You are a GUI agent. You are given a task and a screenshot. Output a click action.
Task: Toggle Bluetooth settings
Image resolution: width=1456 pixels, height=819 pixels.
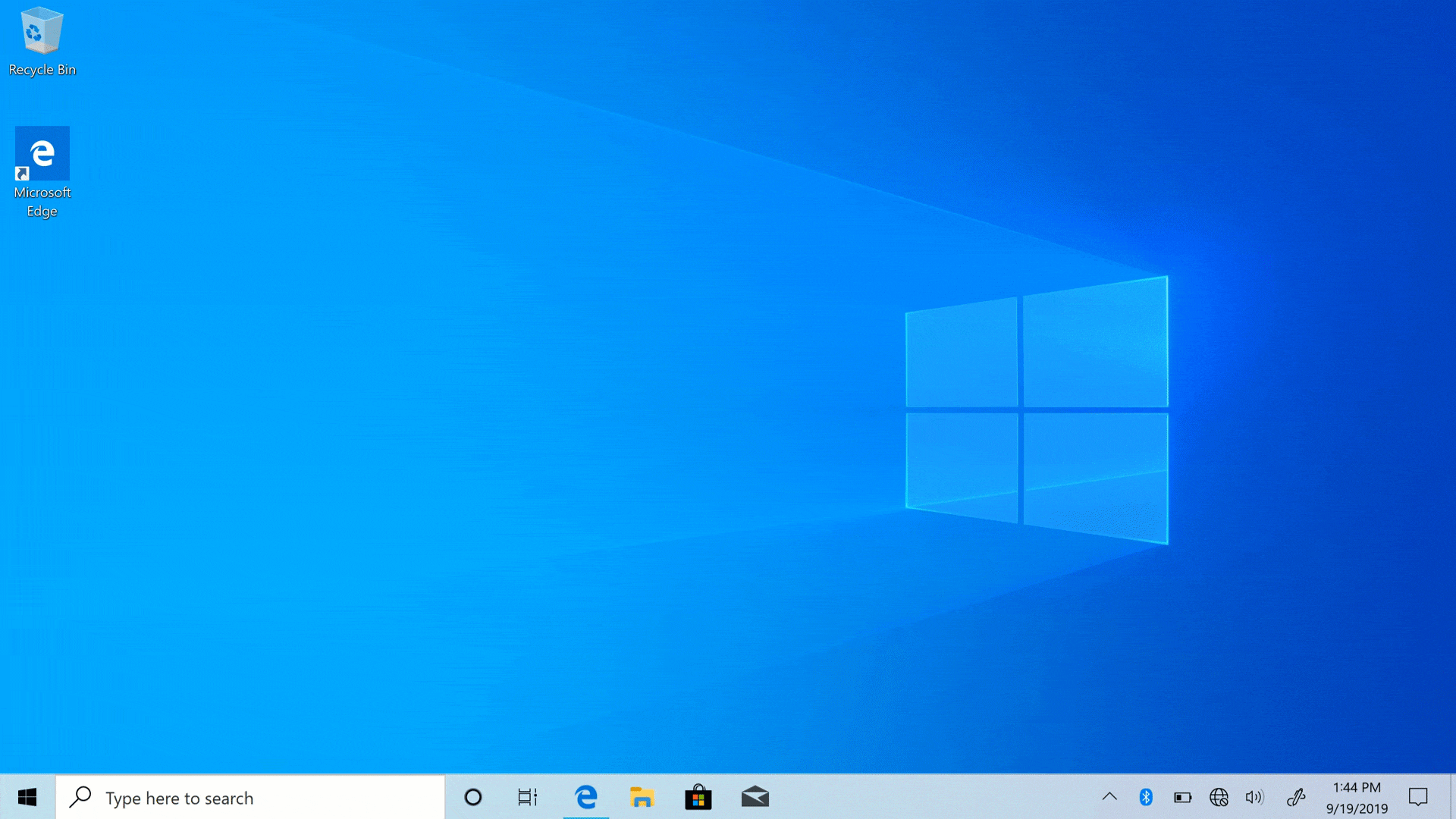pos(1146,797)
